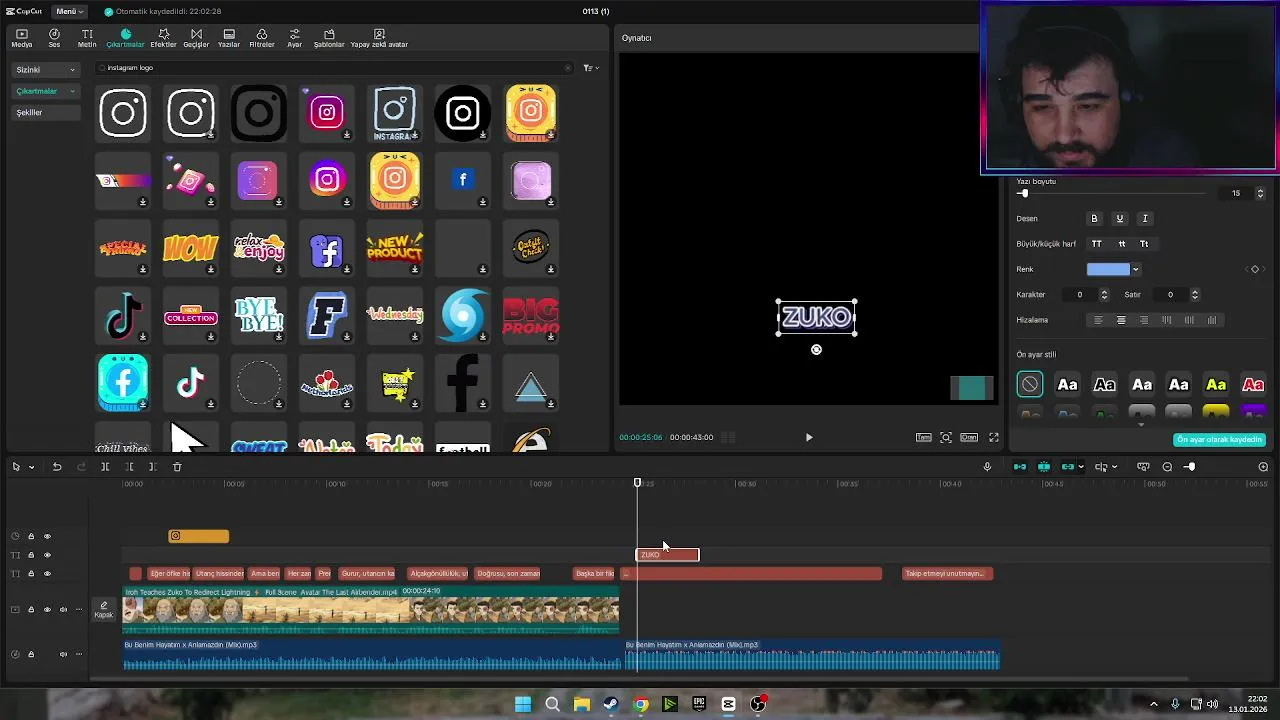
Task: Open the Efektler tab
Action: tap(163, 38)
